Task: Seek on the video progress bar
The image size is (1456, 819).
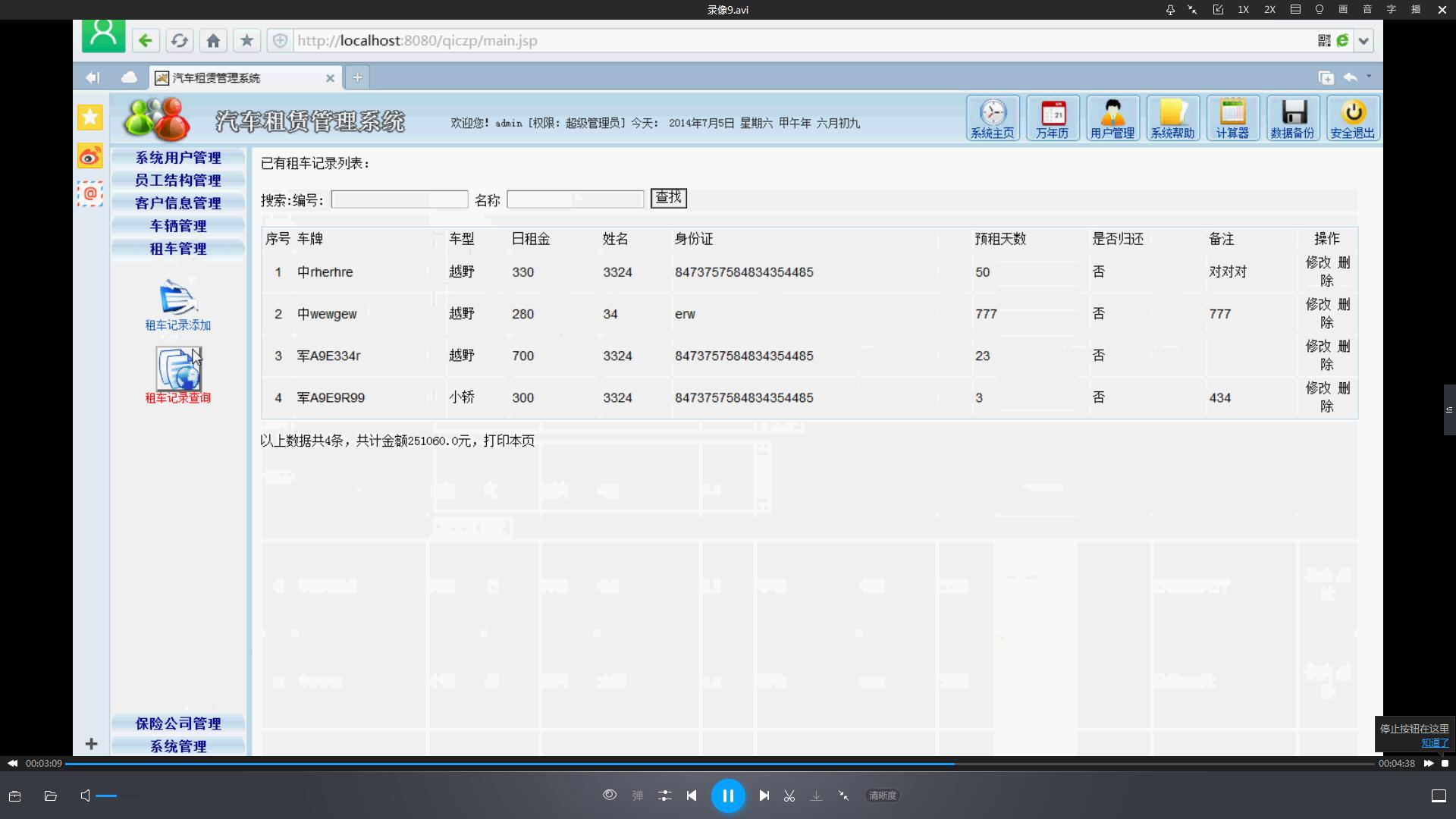Action: [720, 764]
